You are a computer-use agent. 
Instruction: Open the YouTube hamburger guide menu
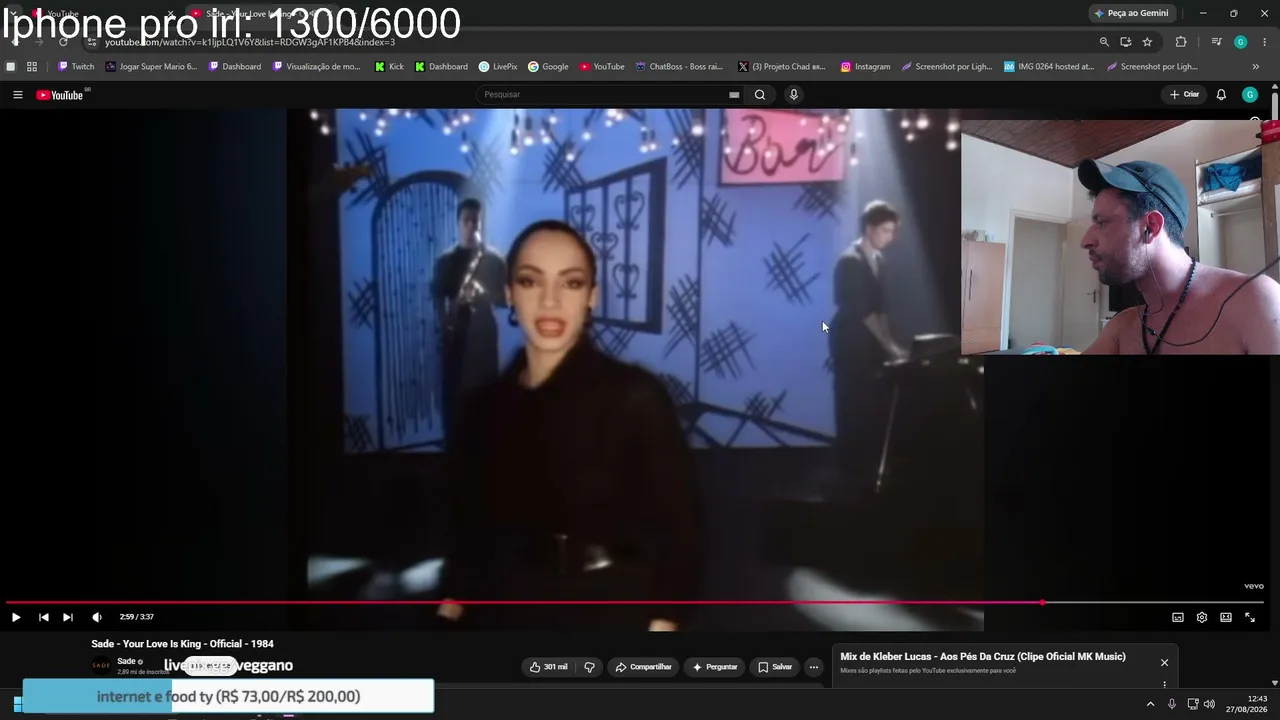pyautogui.click(x=18, y=95)
